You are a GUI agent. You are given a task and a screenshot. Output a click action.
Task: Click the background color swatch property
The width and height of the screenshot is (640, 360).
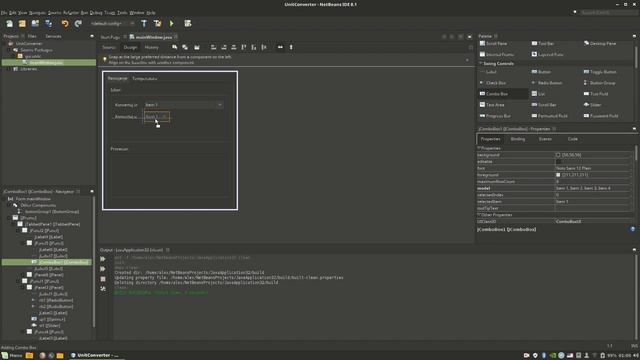point(558,155)
